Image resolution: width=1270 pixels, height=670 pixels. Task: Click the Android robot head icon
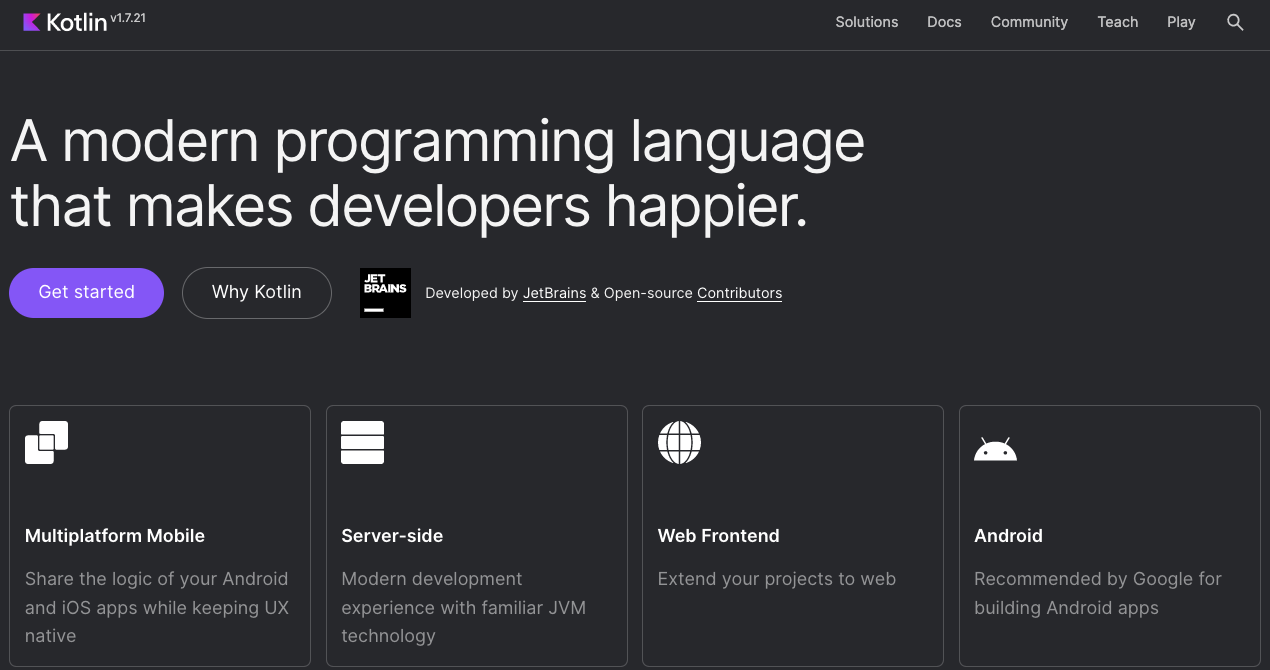(995, 449)
